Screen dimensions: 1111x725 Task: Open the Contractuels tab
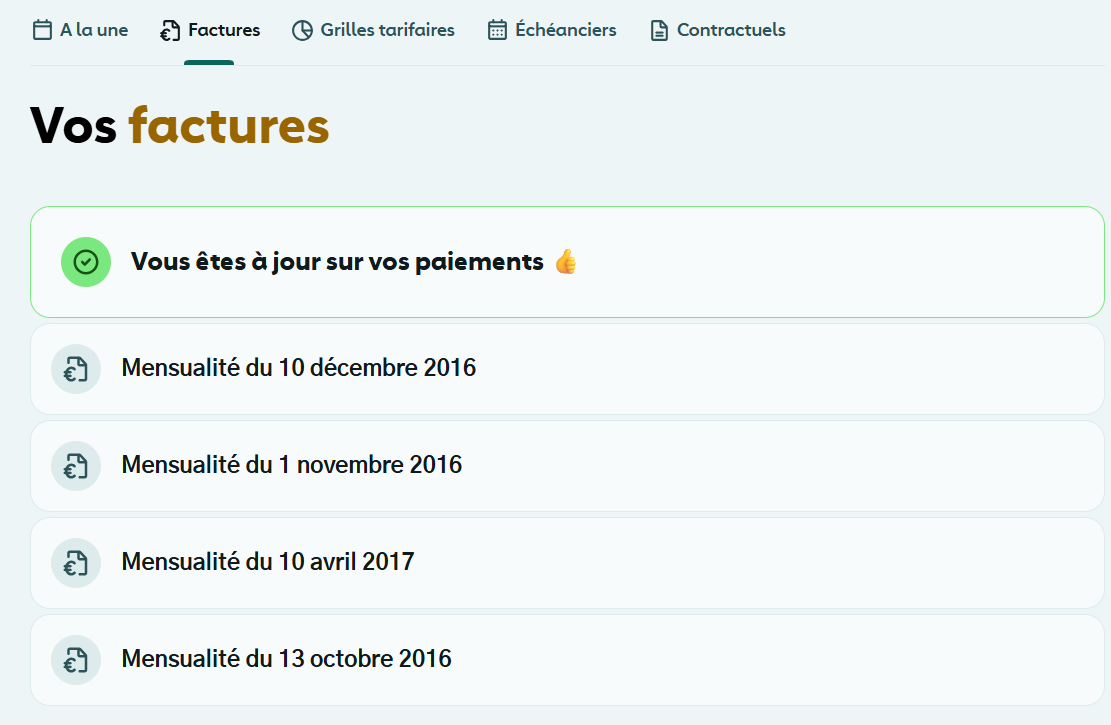(731, 30)
